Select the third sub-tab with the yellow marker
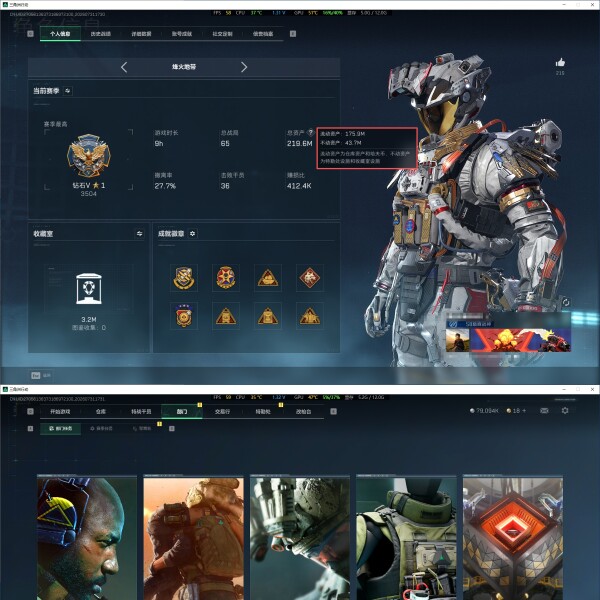Image resolution: width=600 pixels, height=600 pixels. tap(142, 429)
